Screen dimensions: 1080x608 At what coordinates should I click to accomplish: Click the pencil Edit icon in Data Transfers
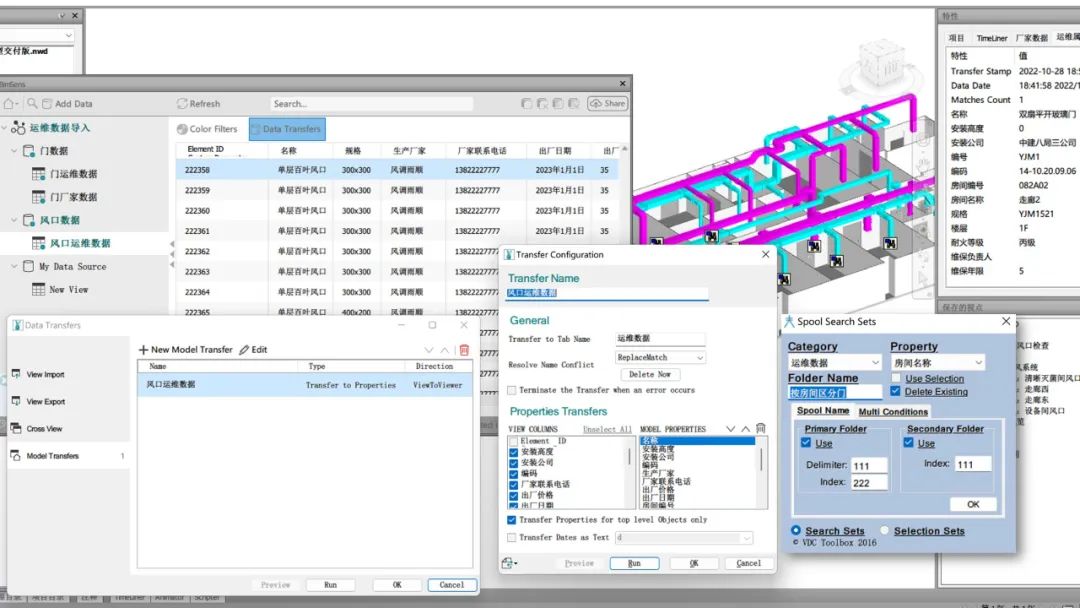point(244,350)
